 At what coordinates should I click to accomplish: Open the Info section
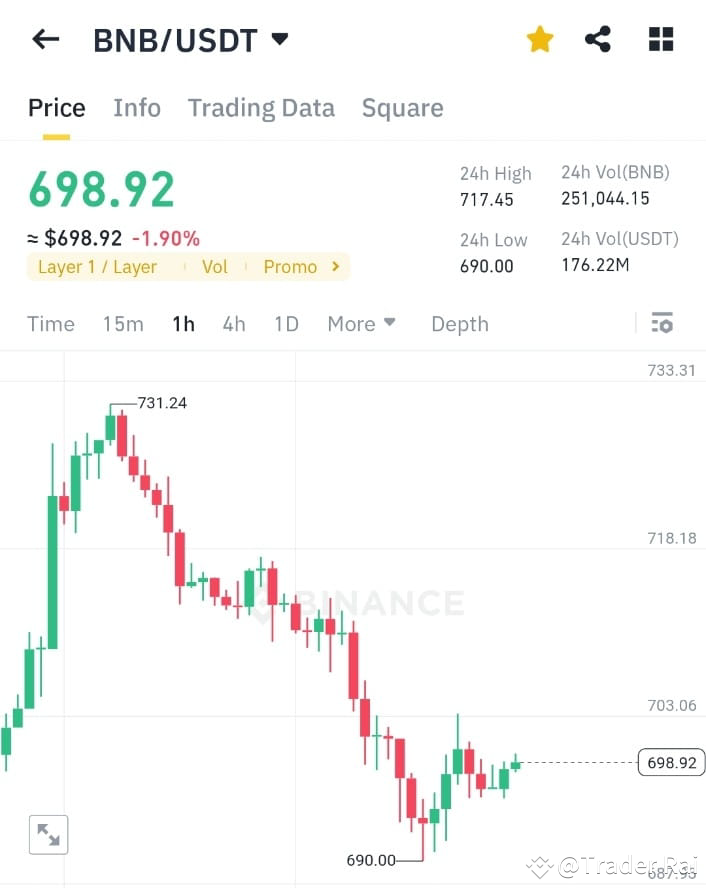click(x=137, y=108)
